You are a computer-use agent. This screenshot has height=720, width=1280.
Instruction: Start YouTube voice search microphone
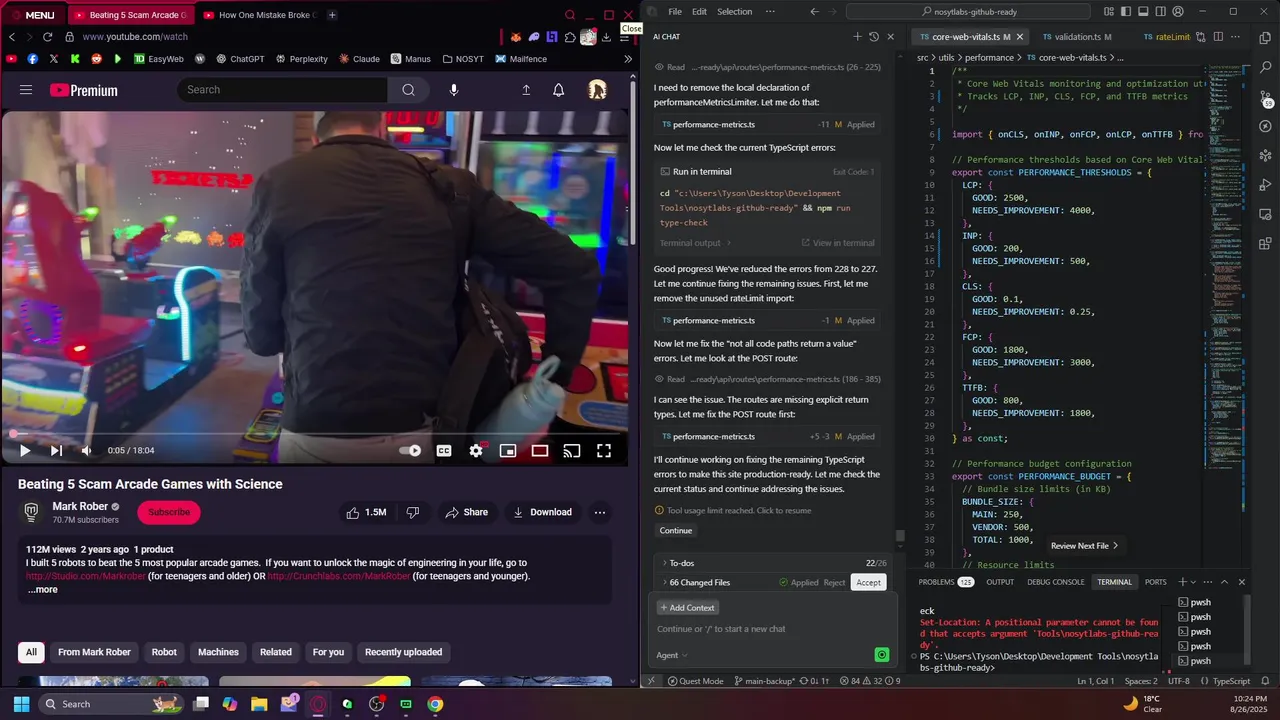(x=454, y=90)
